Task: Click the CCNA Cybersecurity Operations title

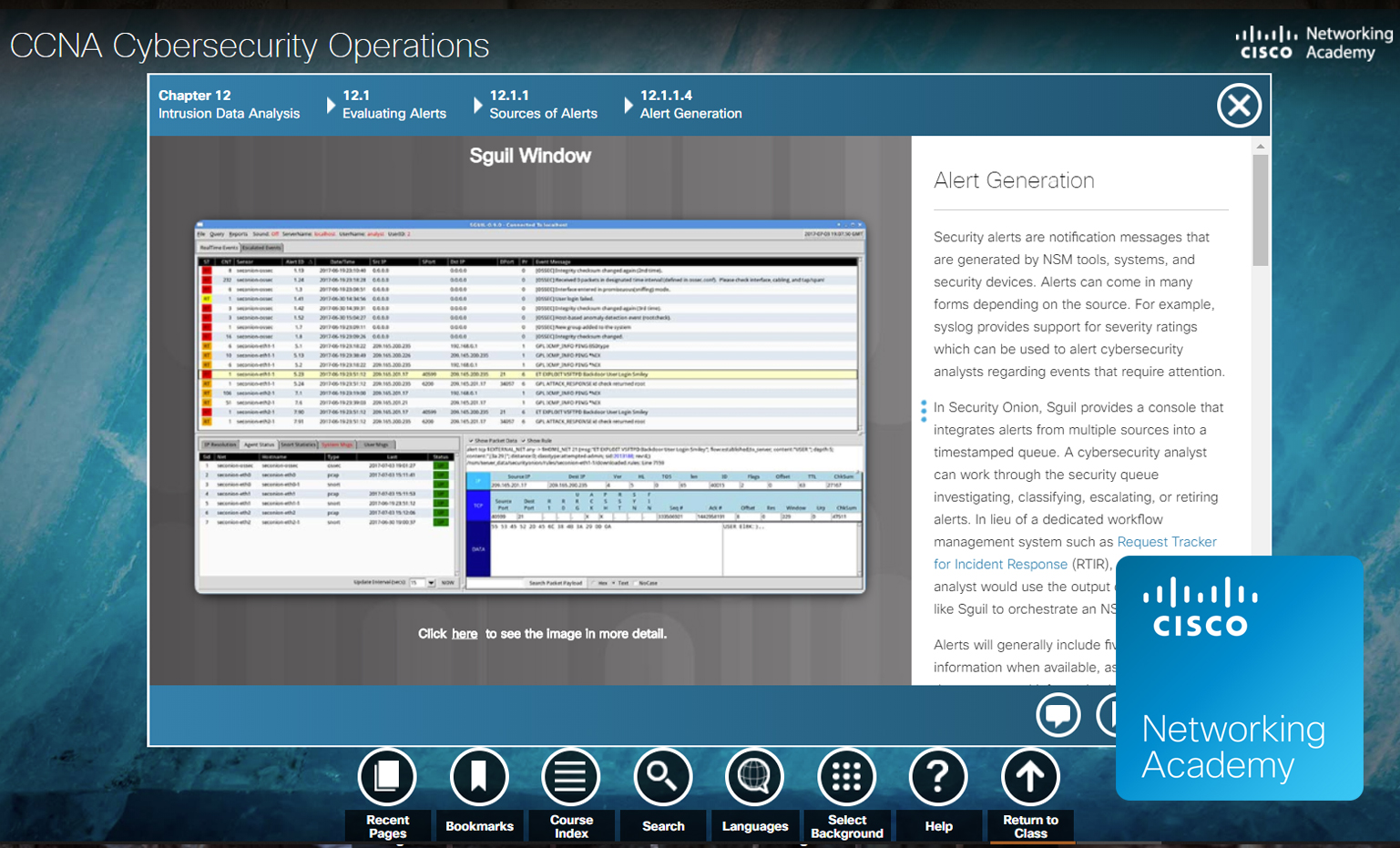Action: (x=250, y=46)
